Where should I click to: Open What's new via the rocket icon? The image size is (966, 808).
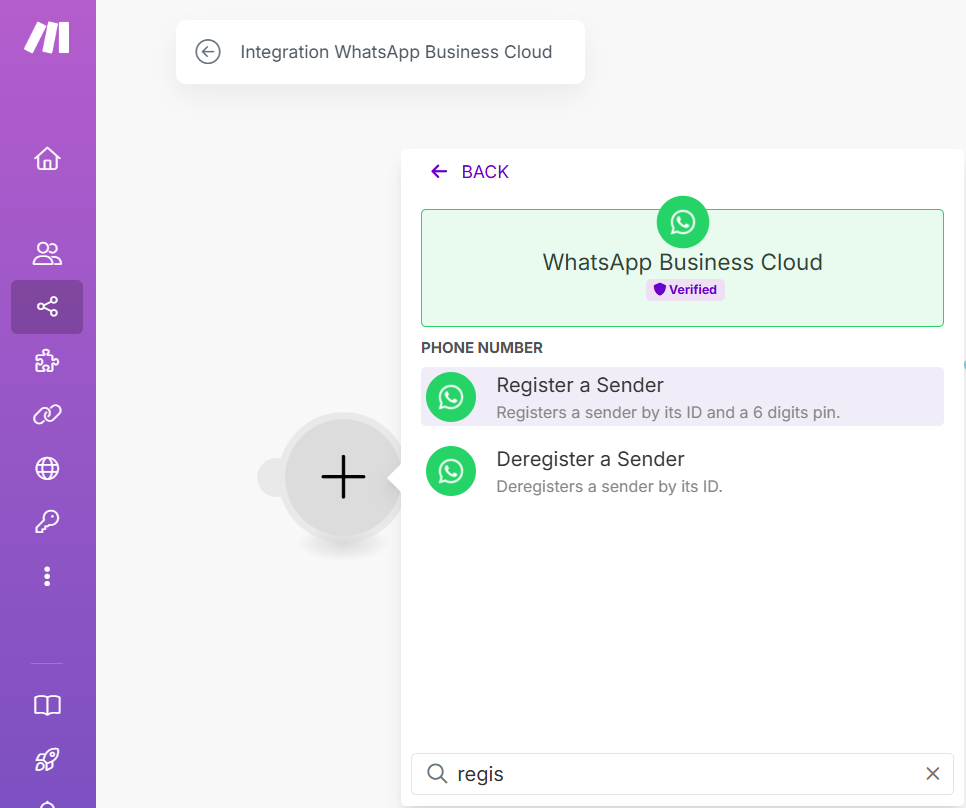pos(47,759)
